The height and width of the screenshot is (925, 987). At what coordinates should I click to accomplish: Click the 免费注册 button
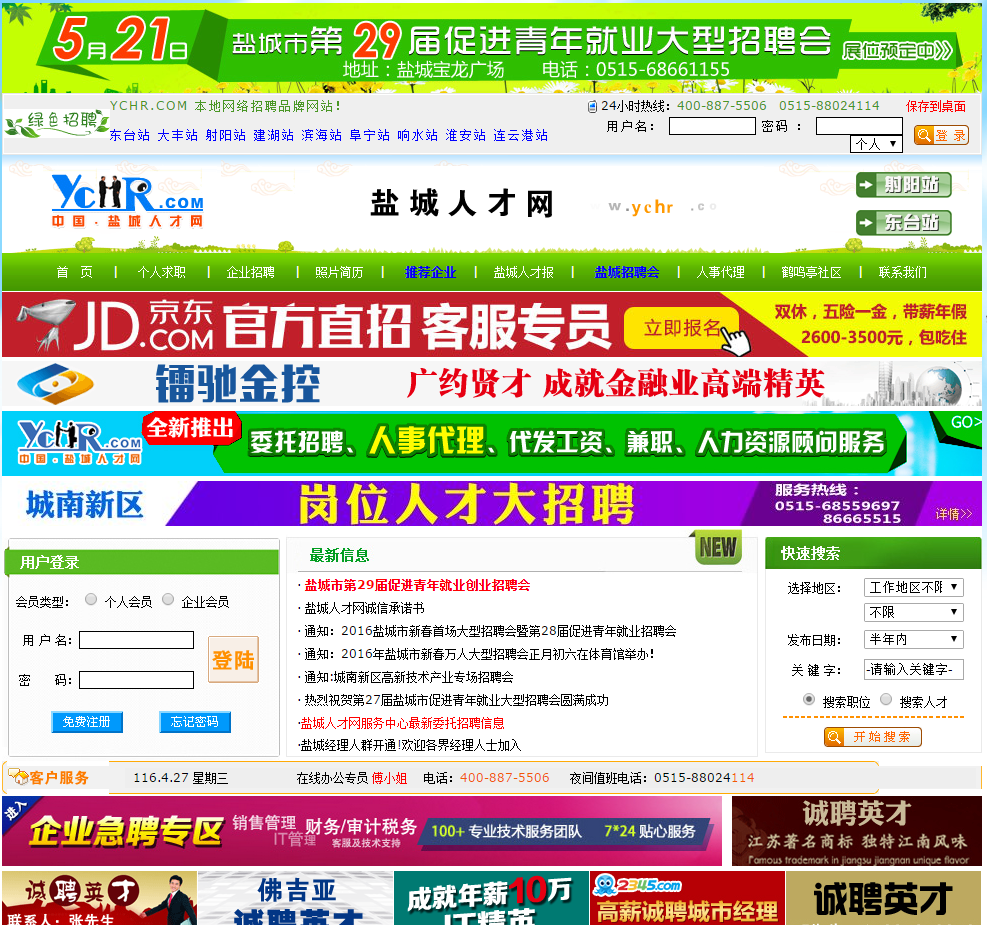coord(87,722)
